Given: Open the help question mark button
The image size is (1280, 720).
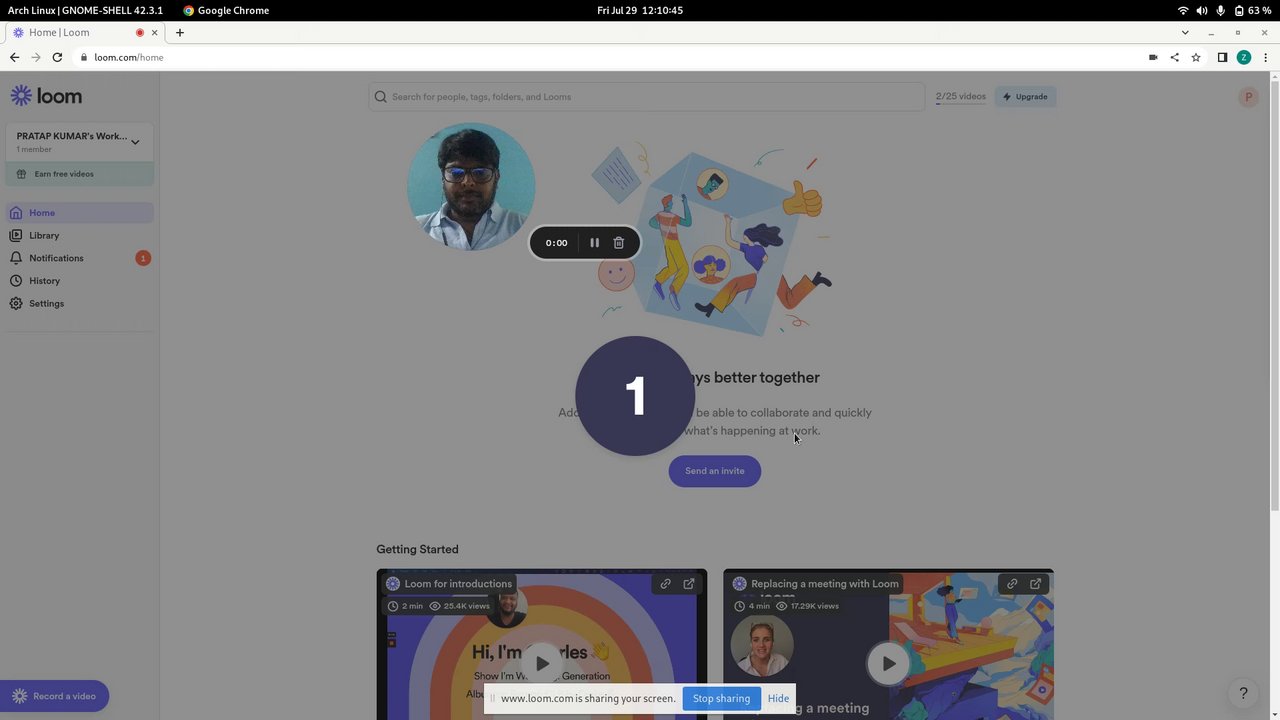Looking at the screenshot, I should click(x=1243, y=693).
